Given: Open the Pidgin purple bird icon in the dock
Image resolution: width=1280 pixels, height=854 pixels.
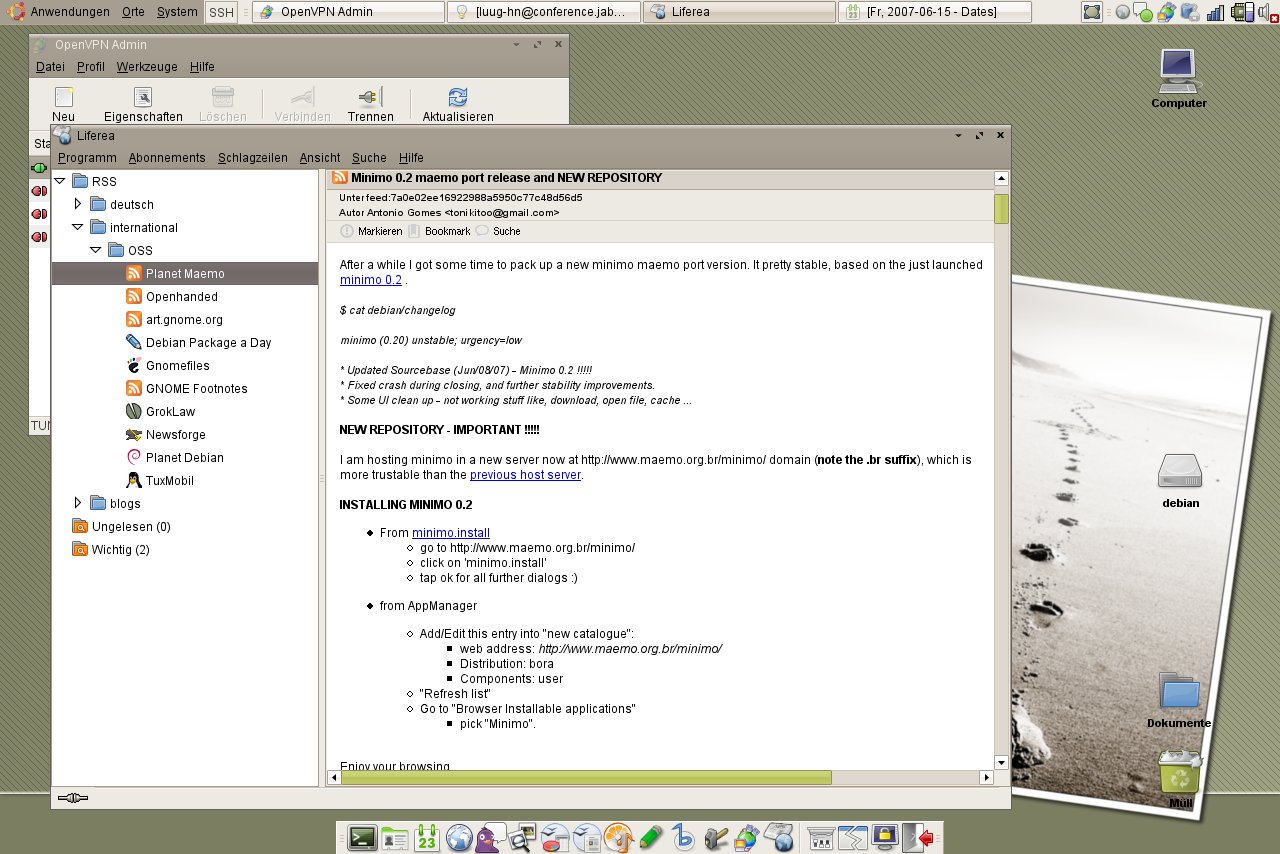Looking at the screenshot, I should (x=491, y=837).
